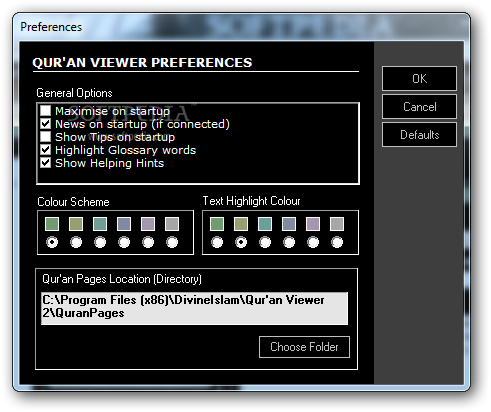Click the Colour Scheme label
This screenshot has height=412, width=491.
click(73, 202)
